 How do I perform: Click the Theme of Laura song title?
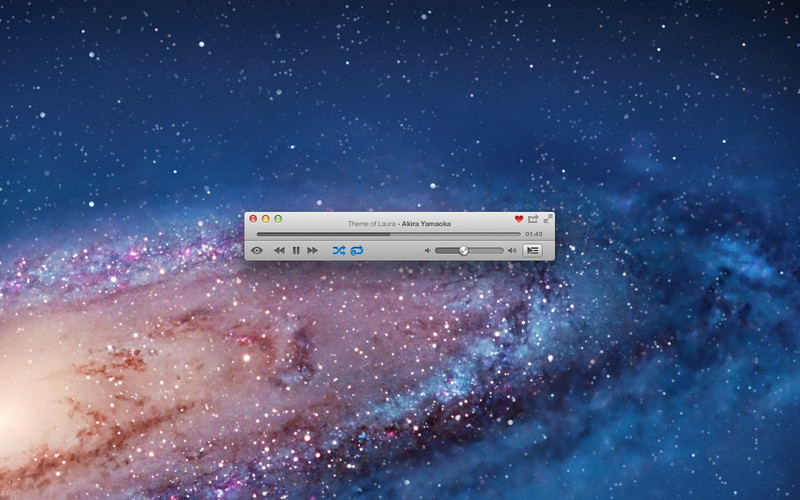371,223
